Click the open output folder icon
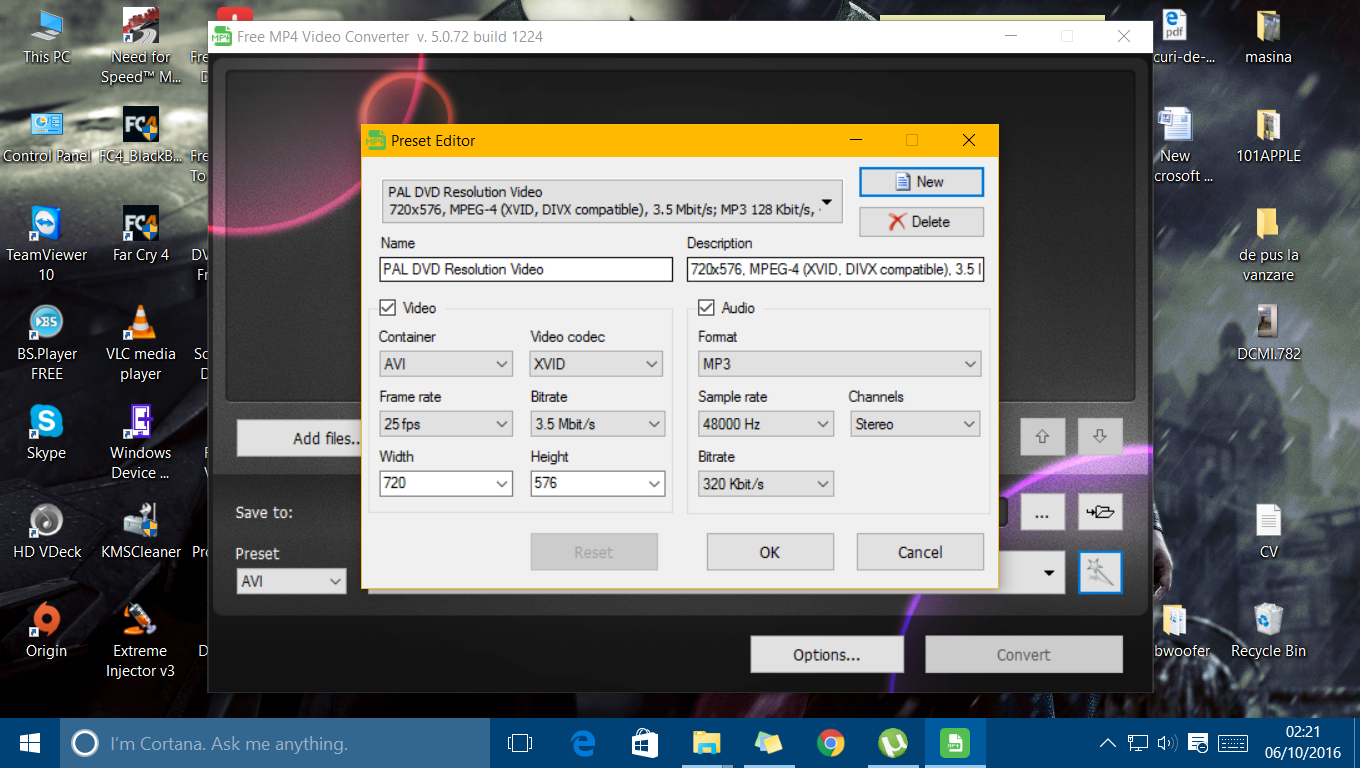Viewport: 1360px width, 768px height. click(1100, 512)
